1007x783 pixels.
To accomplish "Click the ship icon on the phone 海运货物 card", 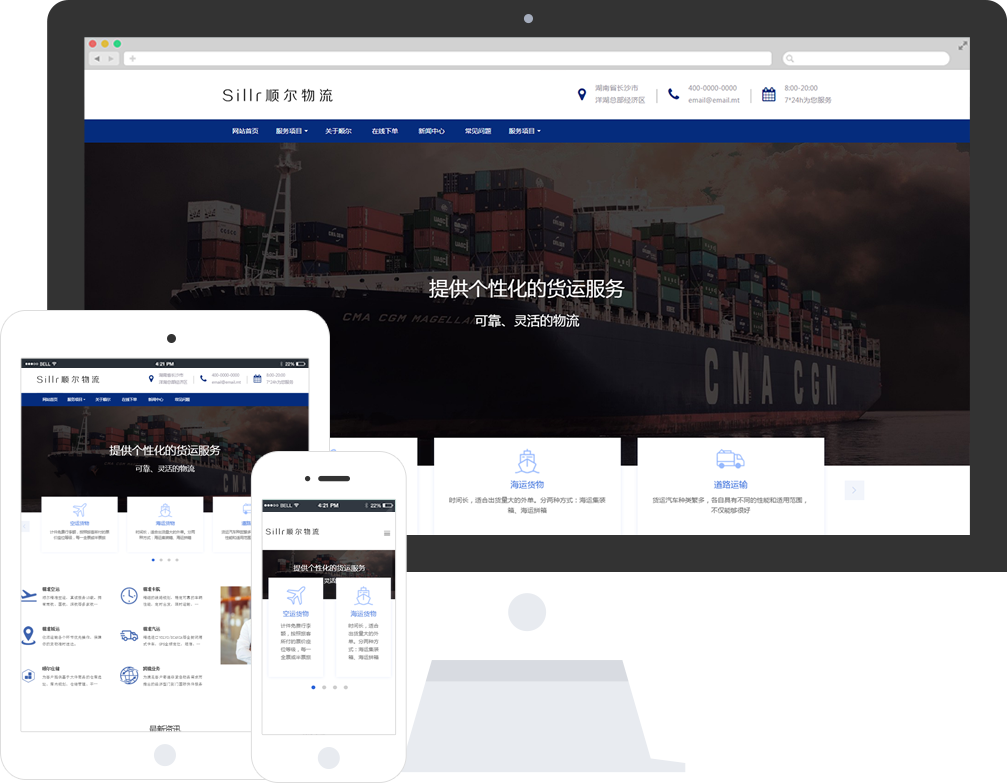I will pyautogui.click(x=363, y=596).
